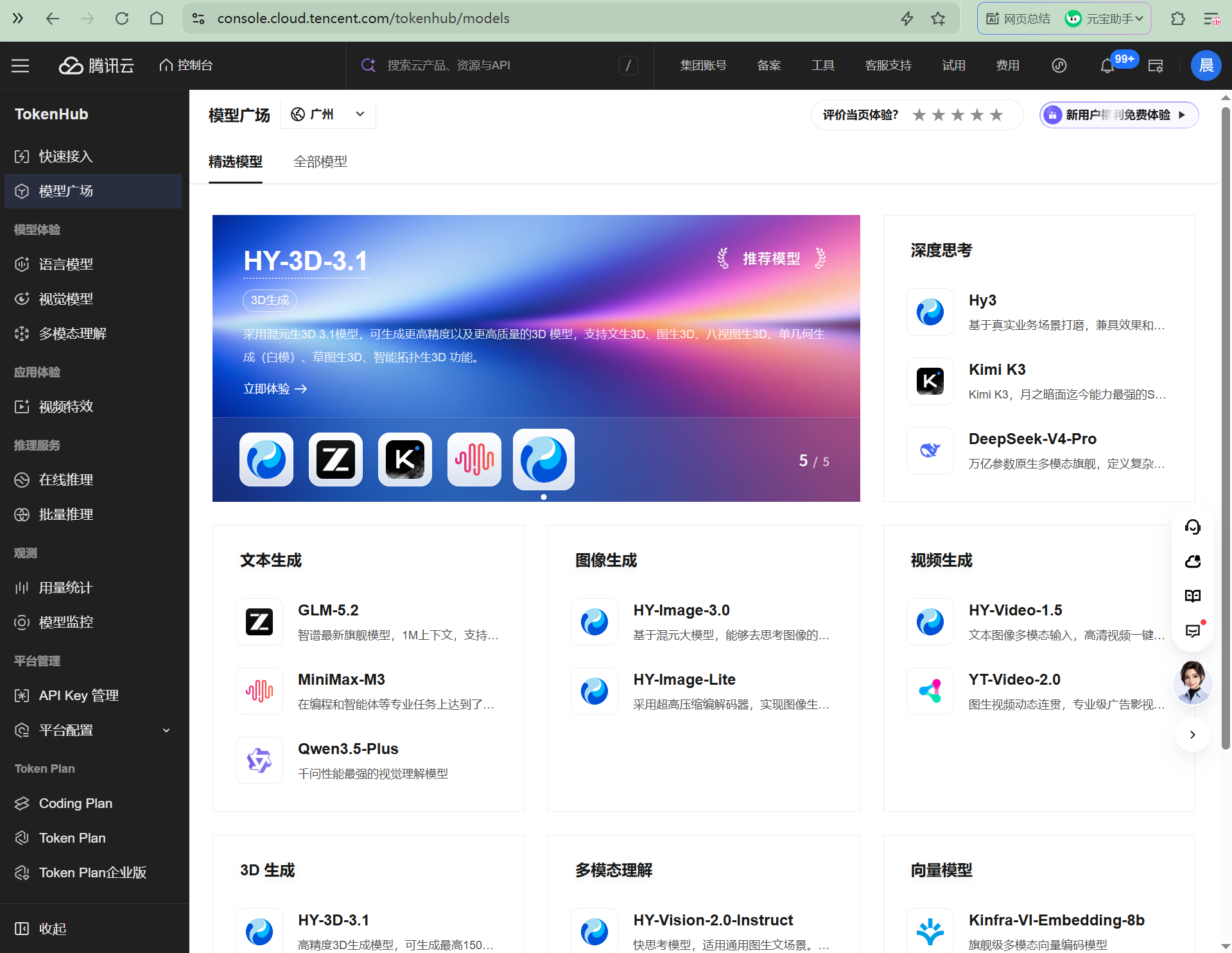
Task: Open the 集团账号 menu
Action: pos(704,65)
